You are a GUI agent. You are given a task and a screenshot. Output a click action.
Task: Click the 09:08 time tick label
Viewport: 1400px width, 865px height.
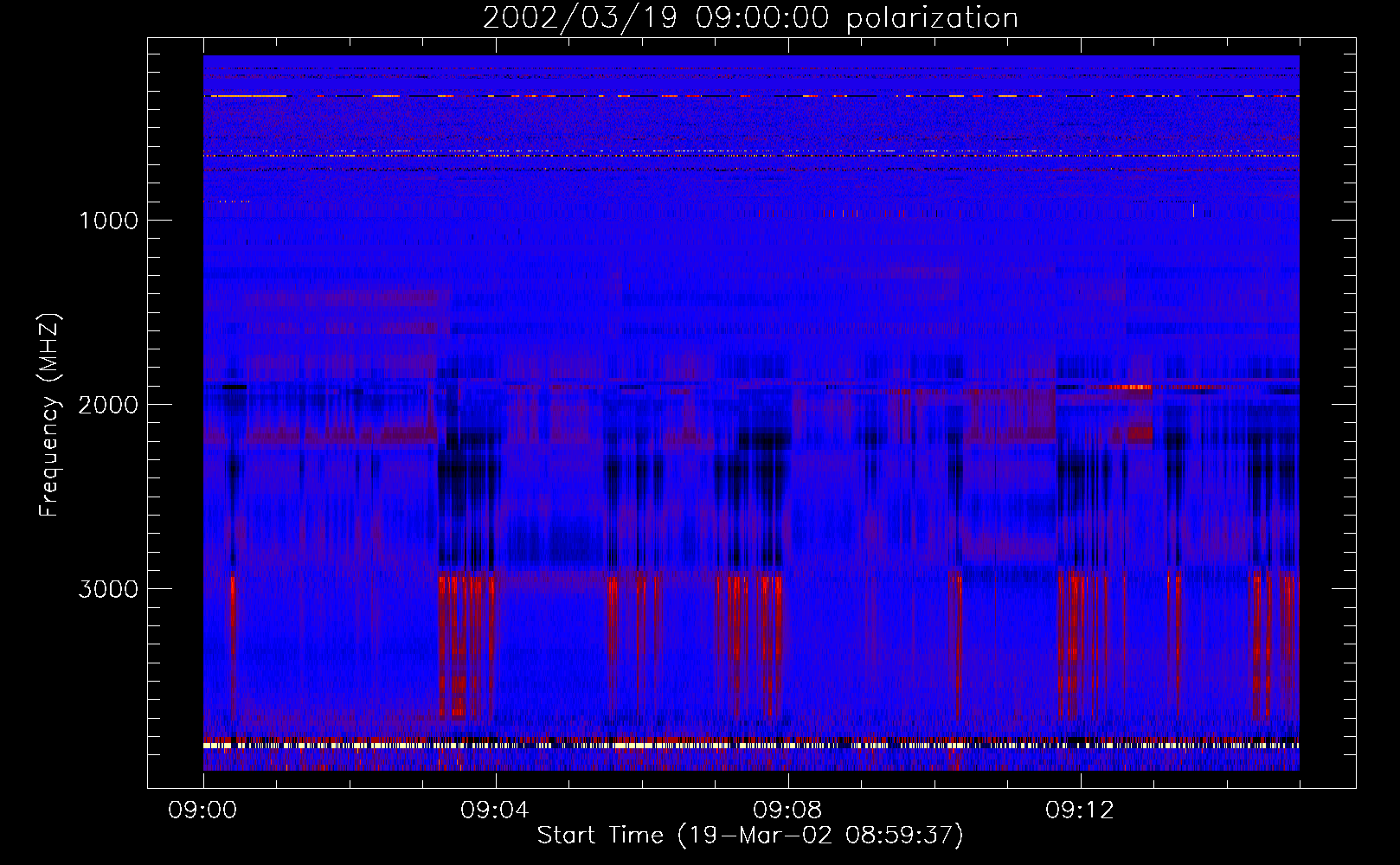787,811
